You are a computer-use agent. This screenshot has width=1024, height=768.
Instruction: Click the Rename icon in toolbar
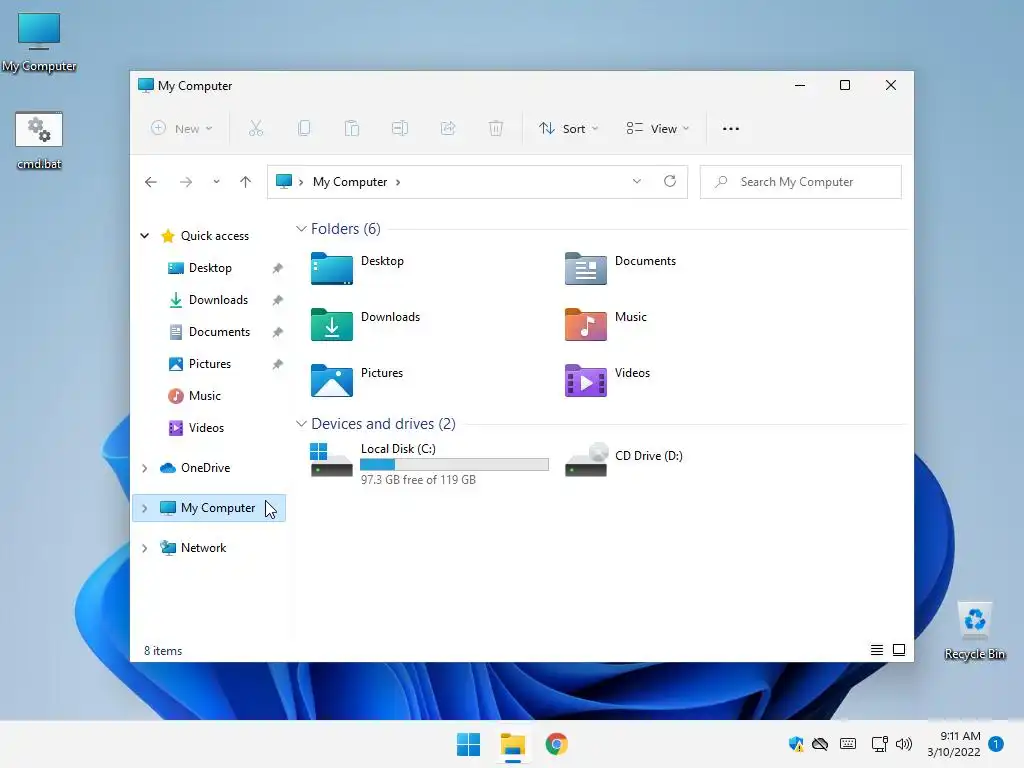[x=400, y=129]
